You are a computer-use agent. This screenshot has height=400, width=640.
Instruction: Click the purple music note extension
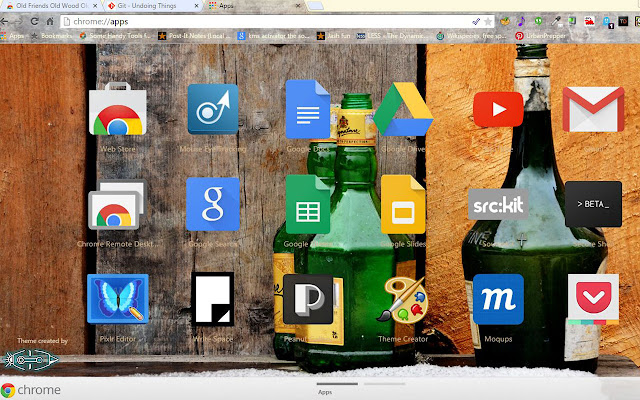click(x=521, y=21)
